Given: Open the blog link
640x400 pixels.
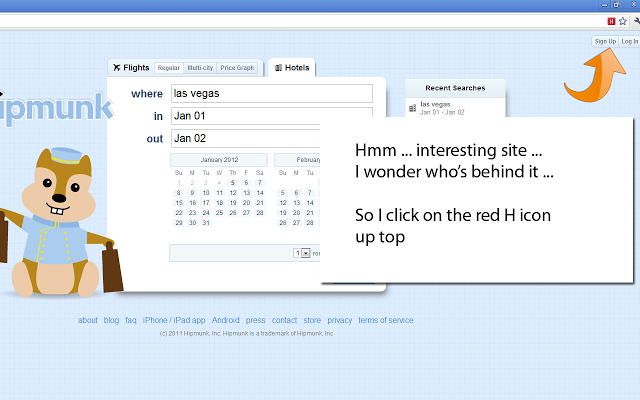Looking at the screenshot, I should pyautogui.click(x=111, y=320).
